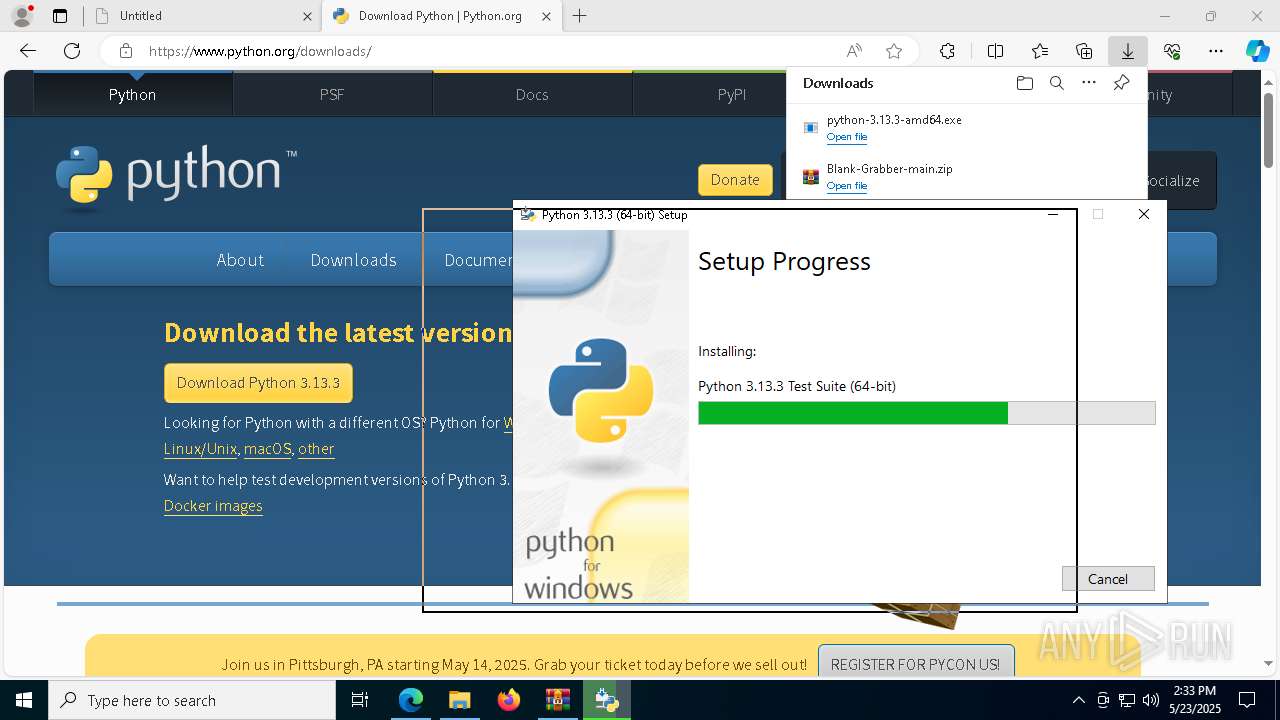Click the Donate button
Viewport: 1280px width, 720px height.
(x=735, y=180)
